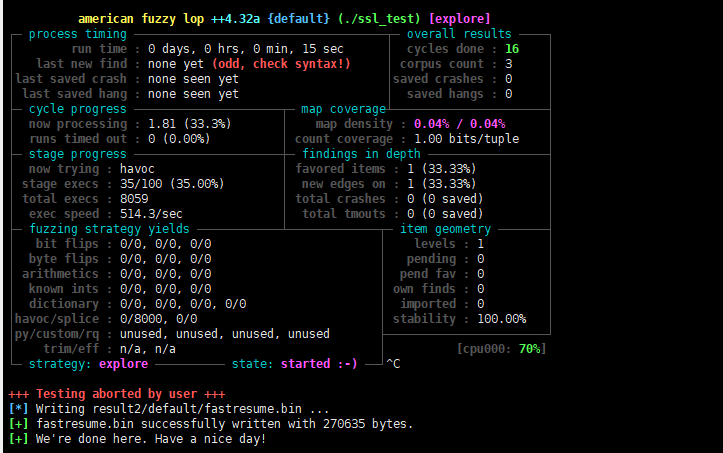Viewport: 723px width, 453px height.
Task: Click the 'bit flips' row label
Action: tap(67, 244)
